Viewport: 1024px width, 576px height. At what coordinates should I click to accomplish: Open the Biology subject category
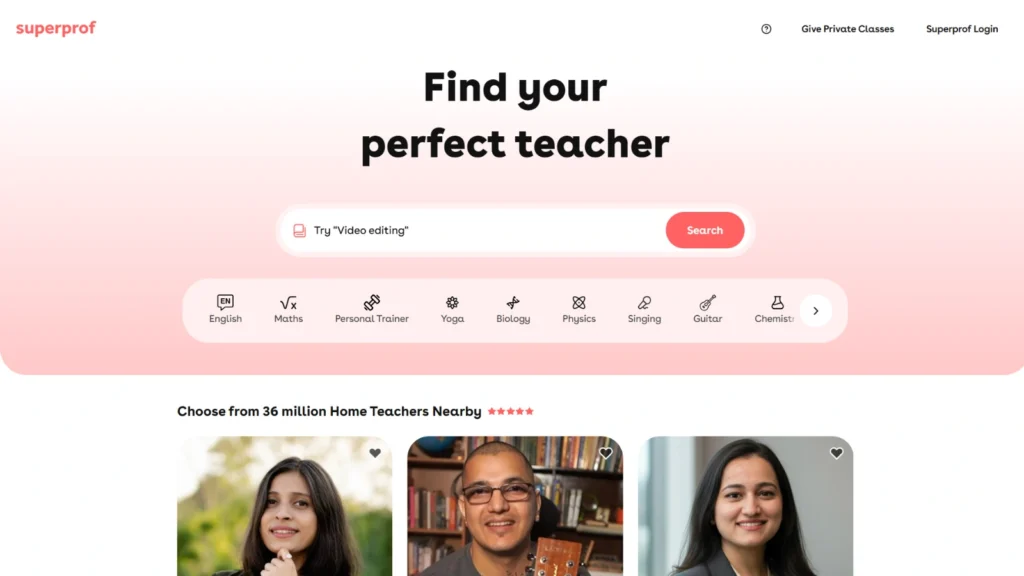513,310
